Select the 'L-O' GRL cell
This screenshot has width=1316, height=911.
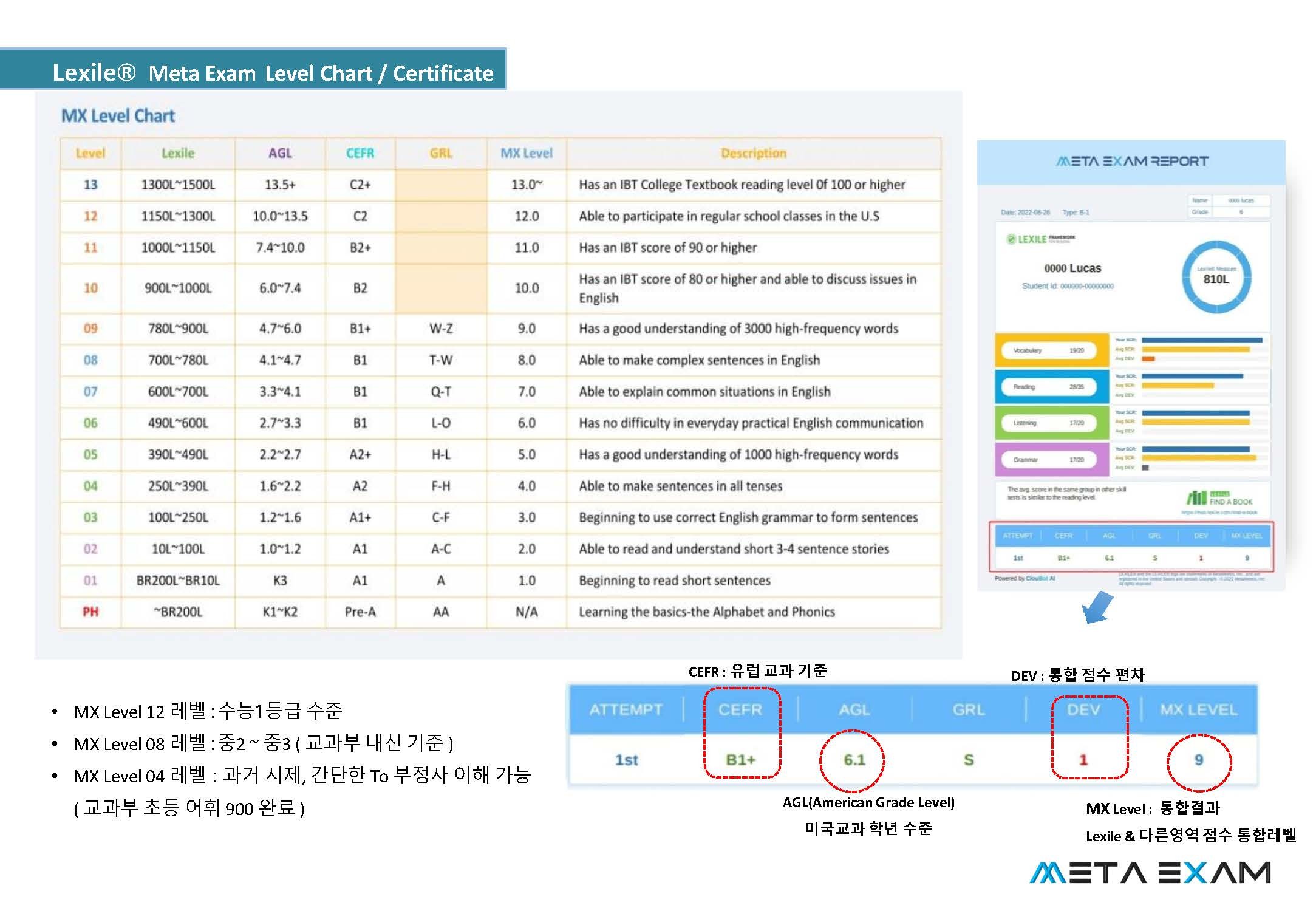click(441, 423)
